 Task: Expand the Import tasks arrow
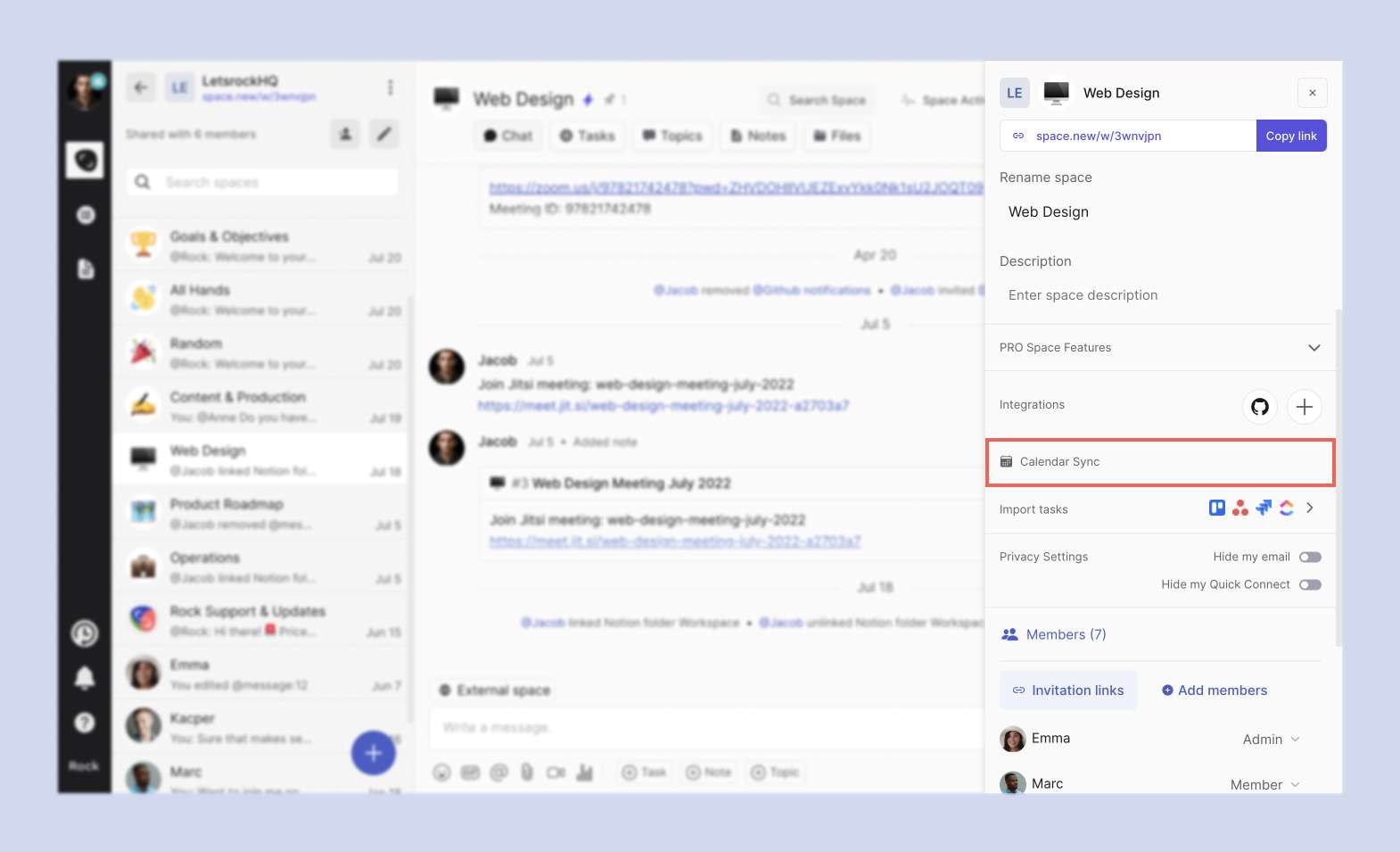[1309, 508]
